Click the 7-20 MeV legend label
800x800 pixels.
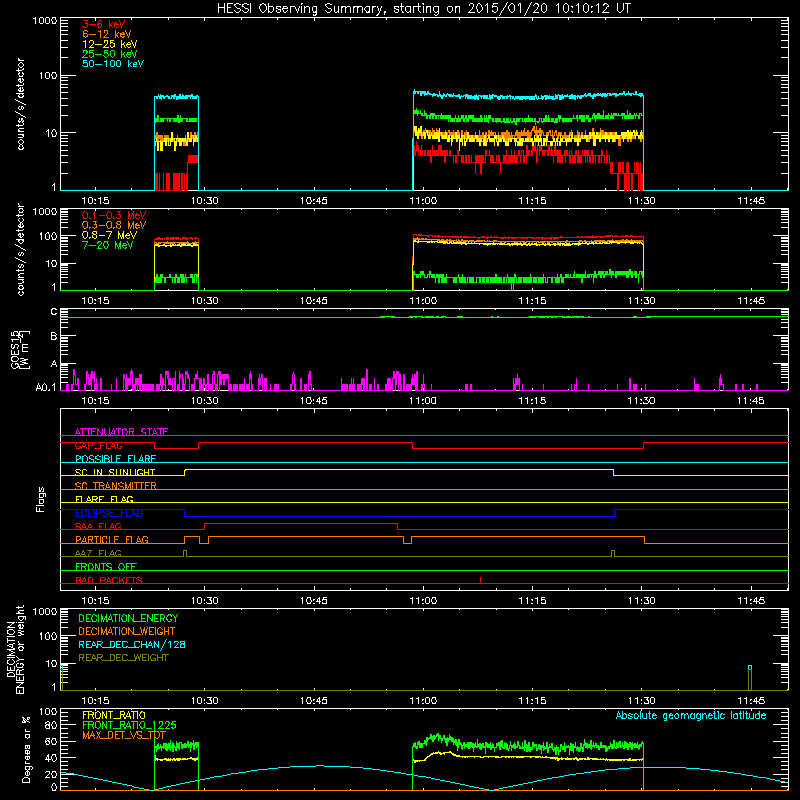107,245
